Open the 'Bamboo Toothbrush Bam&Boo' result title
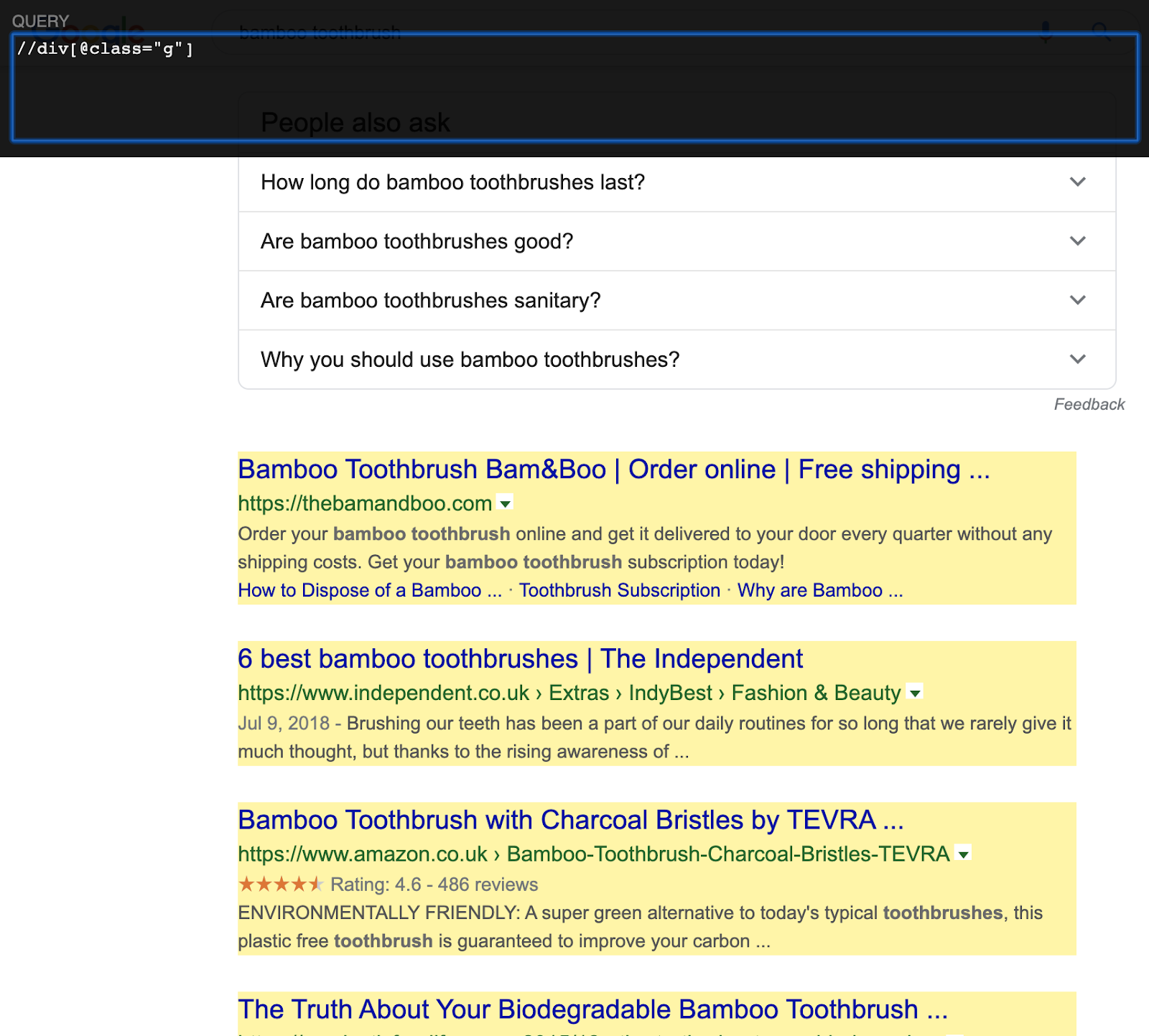 [x=614, y=470]
